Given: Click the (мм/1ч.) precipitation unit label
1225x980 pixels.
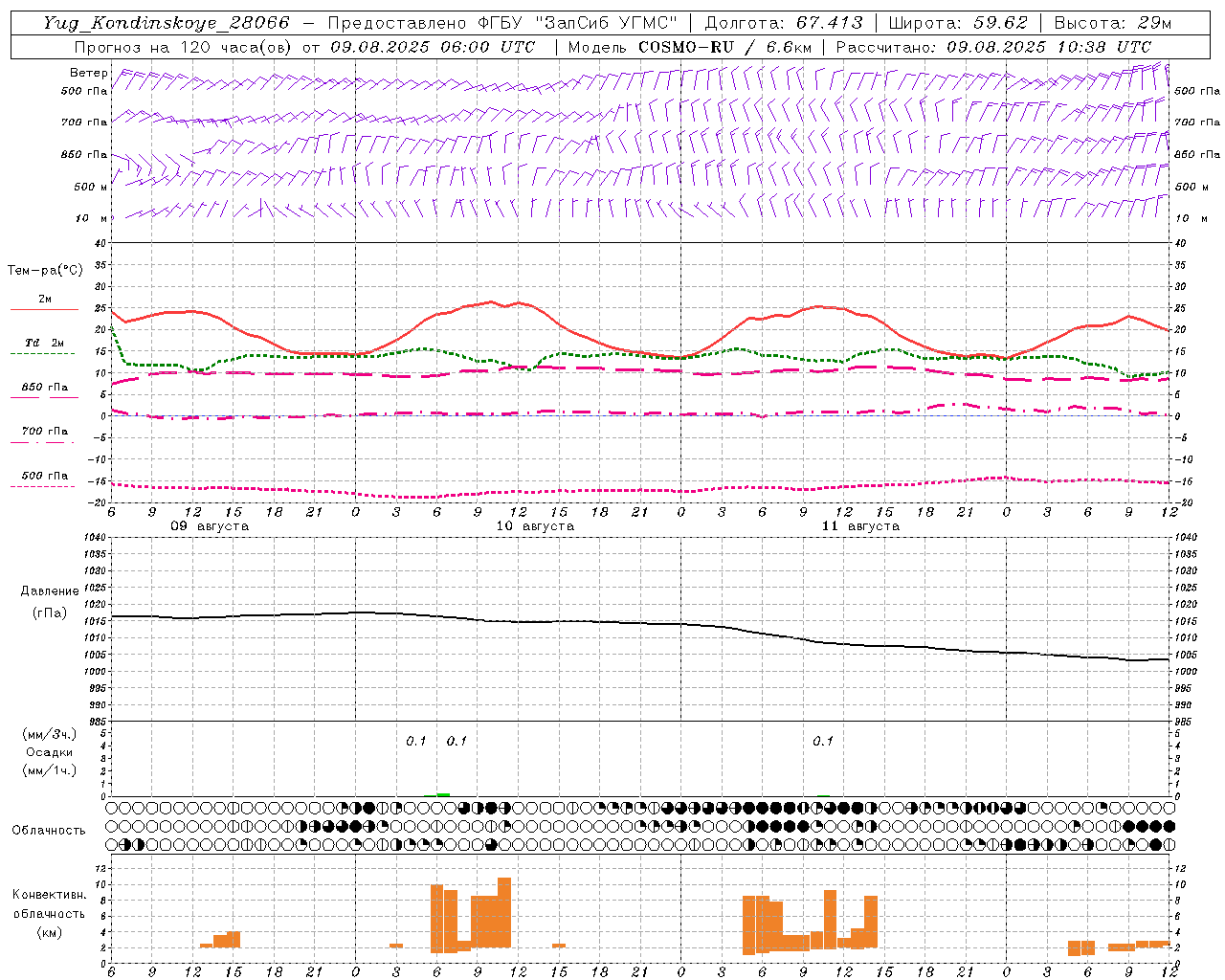Looking at the screenshot, I should tap(50, 770).
